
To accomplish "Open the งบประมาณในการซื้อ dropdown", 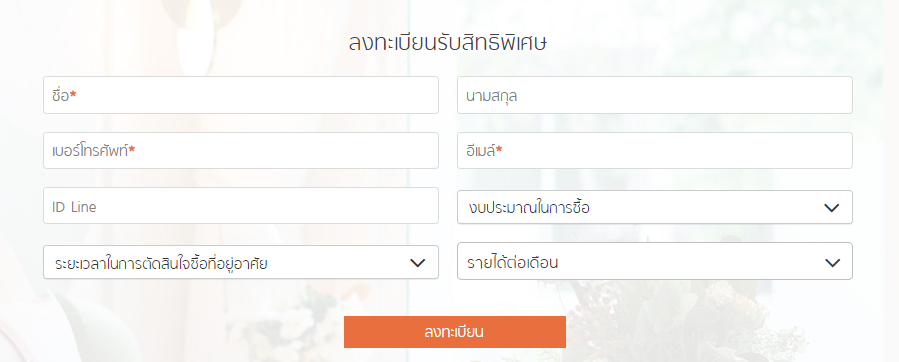I will tap(655, 207).
